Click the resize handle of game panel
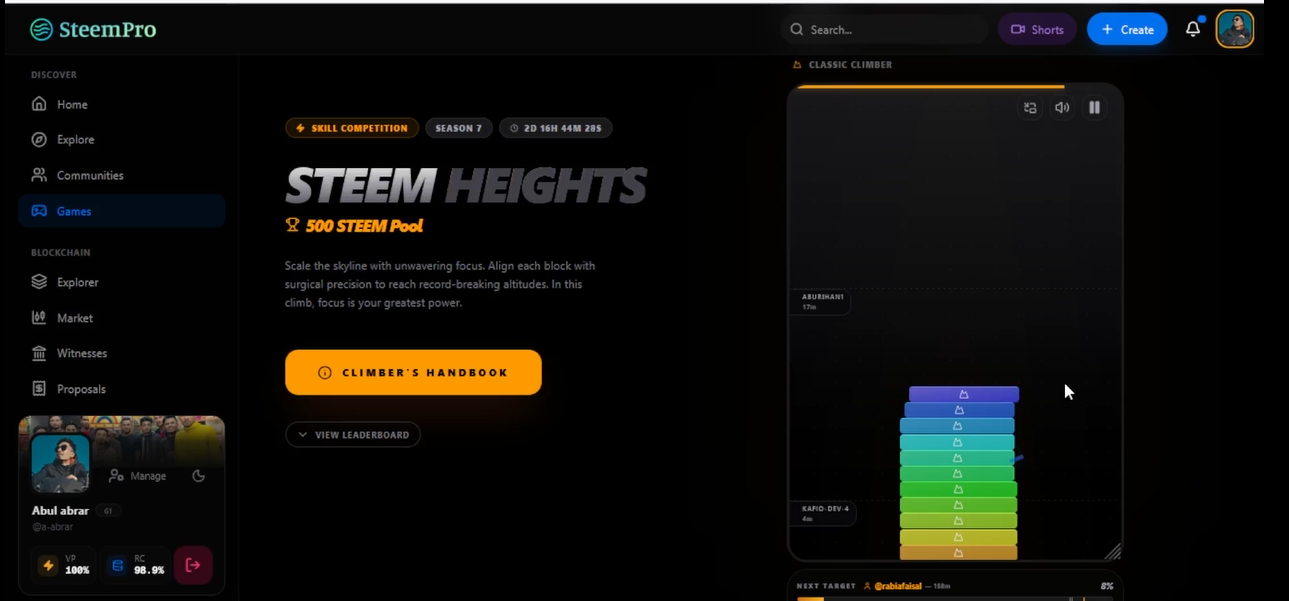 (1113, 552)
